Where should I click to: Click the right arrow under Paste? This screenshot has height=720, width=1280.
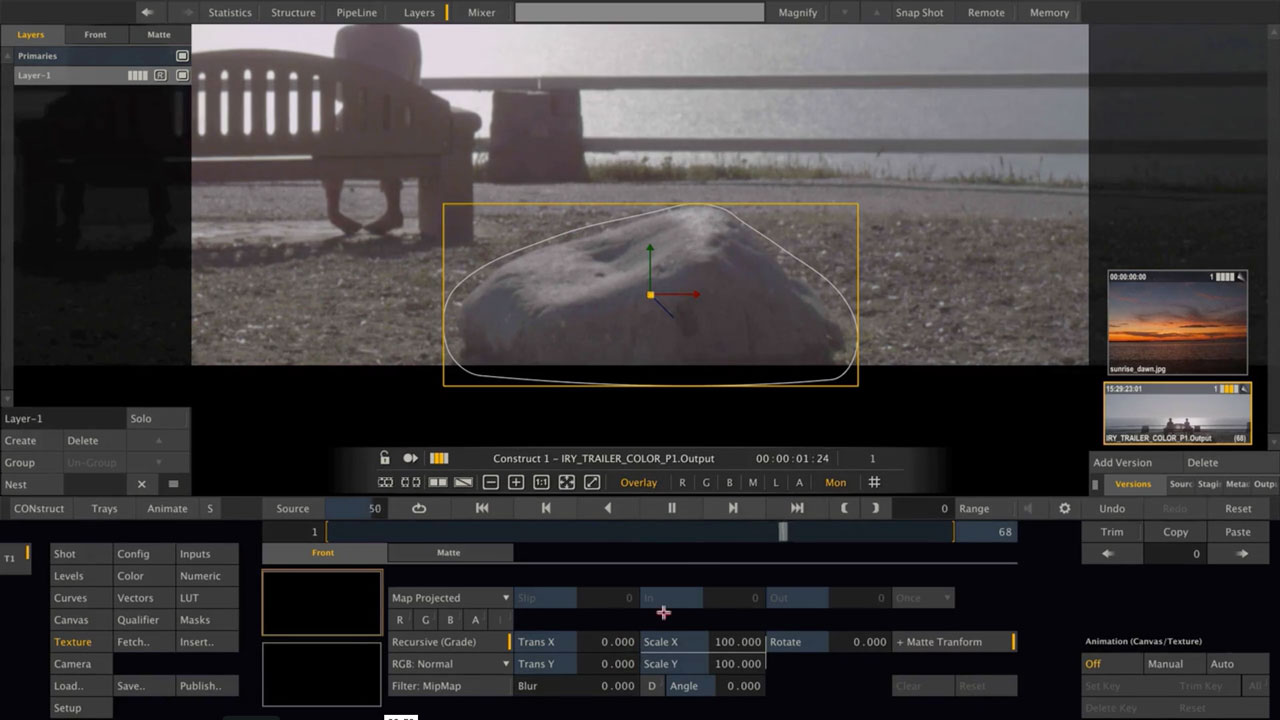(x=1242, y=554)
